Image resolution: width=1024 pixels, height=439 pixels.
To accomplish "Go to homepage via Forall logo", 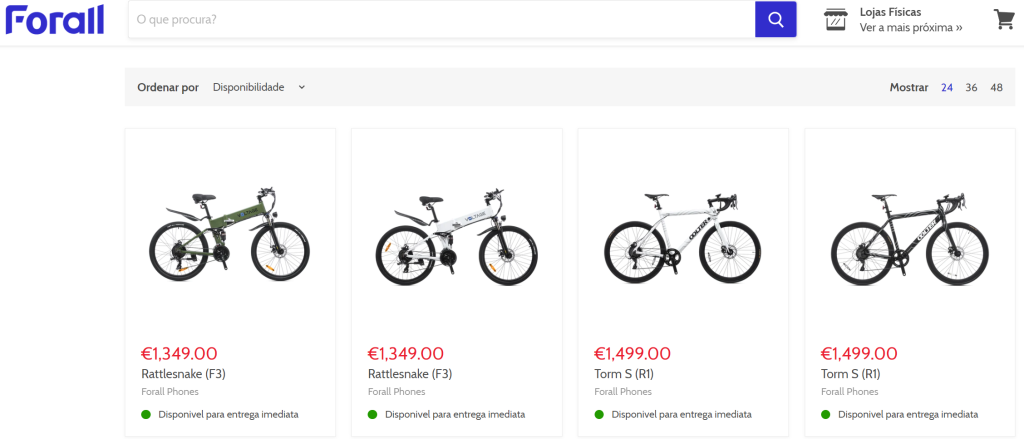I will 54,19.
